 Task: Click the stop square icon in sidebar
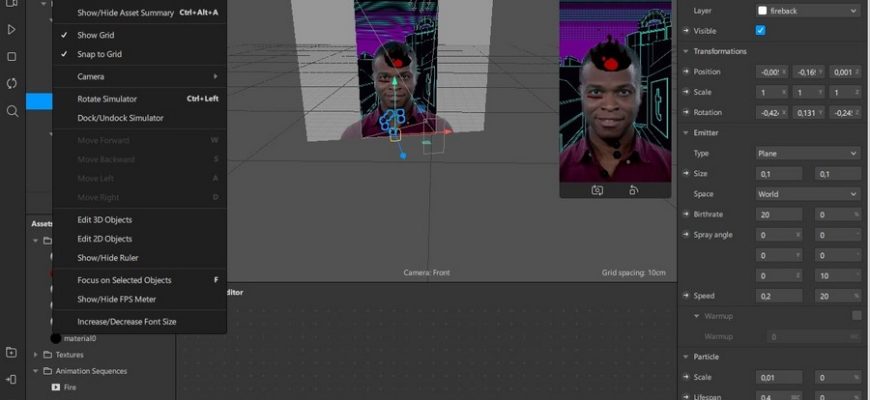(11, 57)
